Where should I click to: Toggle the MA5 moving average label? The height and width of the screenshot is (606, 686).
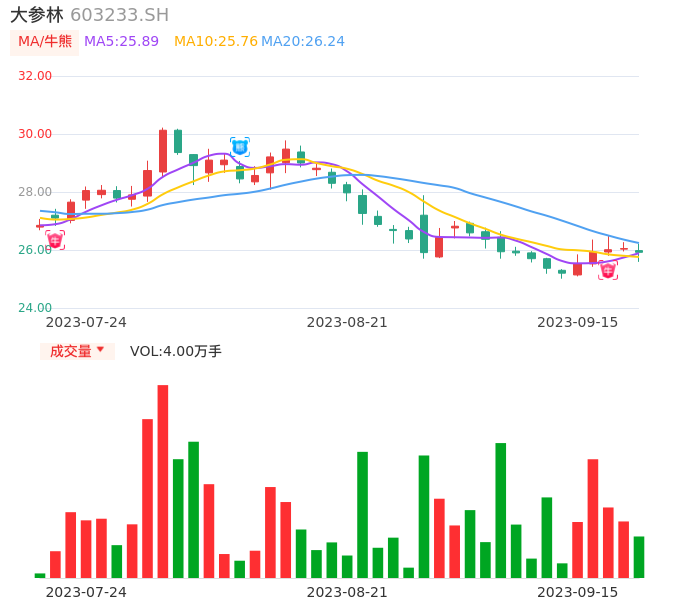[x=121, y=42]
